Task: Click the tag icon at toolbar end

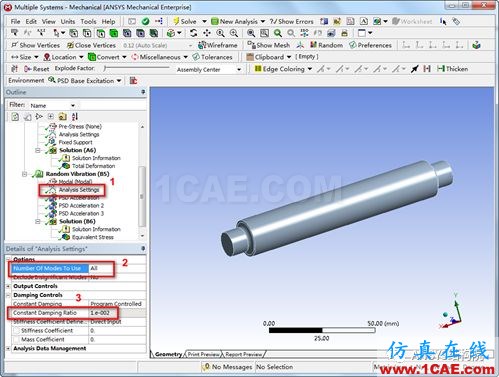Action: (x=456, y=21)
